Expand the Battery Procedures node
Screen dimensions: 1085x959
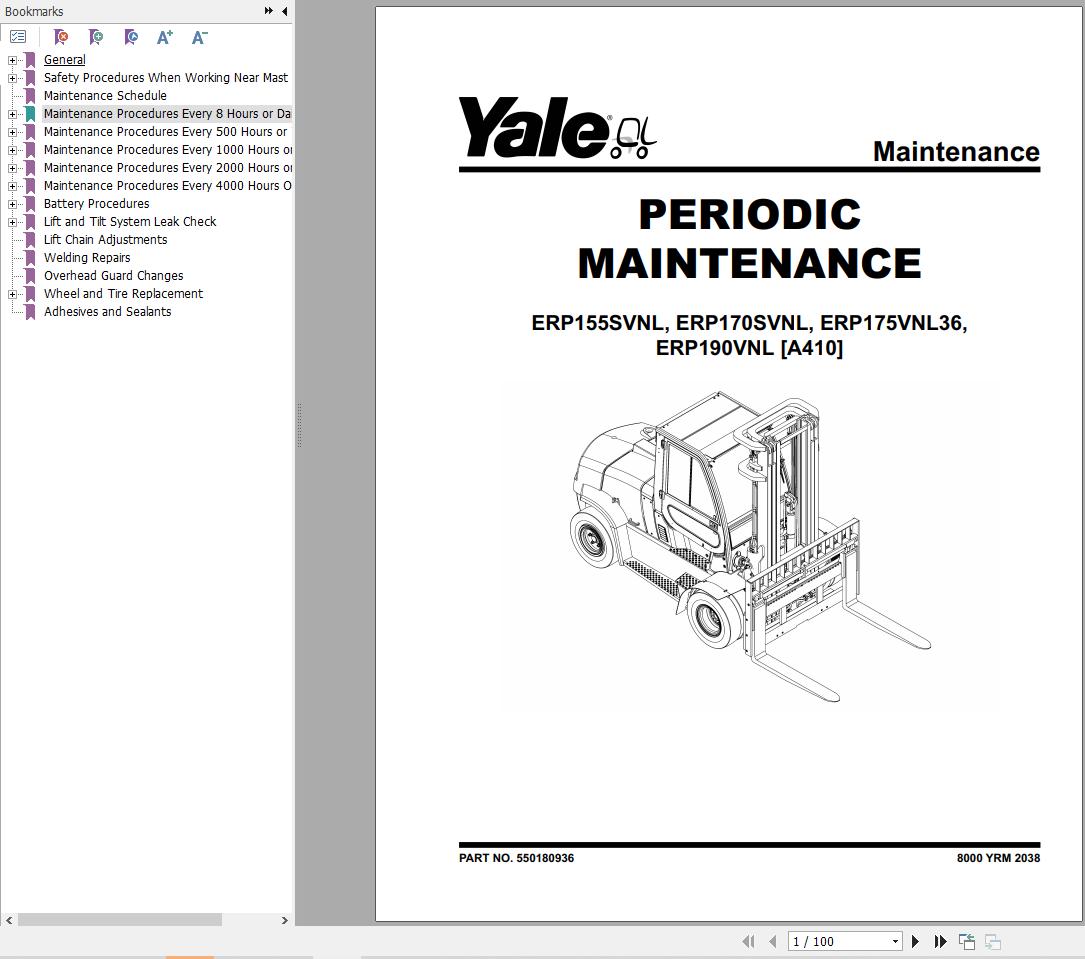12,204
